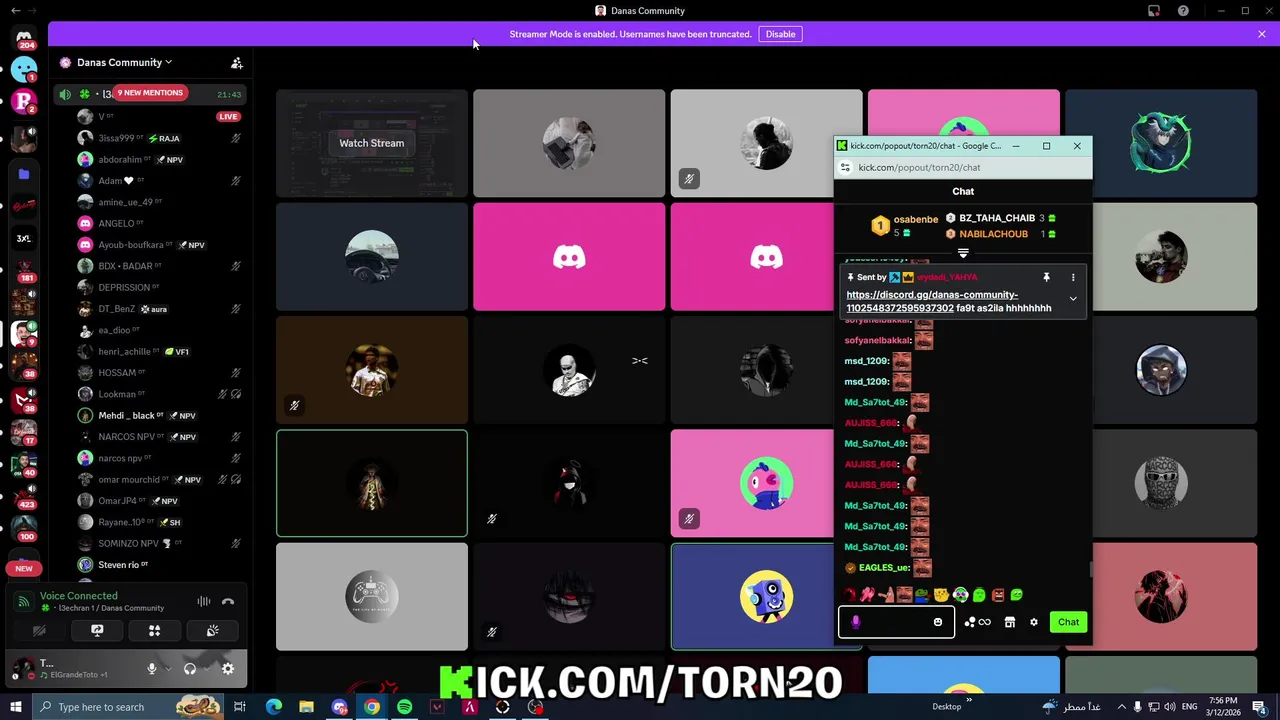Open pinned message three-dot menu

coord(1073,277)
